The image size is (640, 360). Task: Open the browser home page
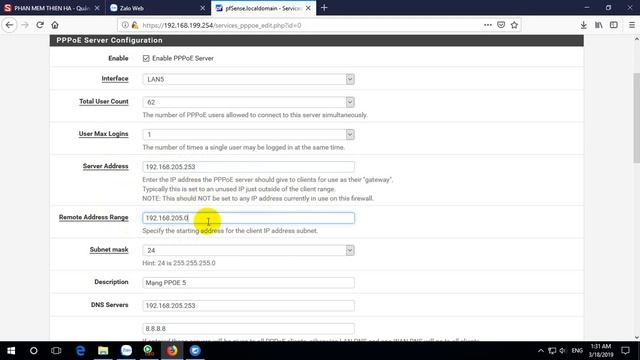55,25
